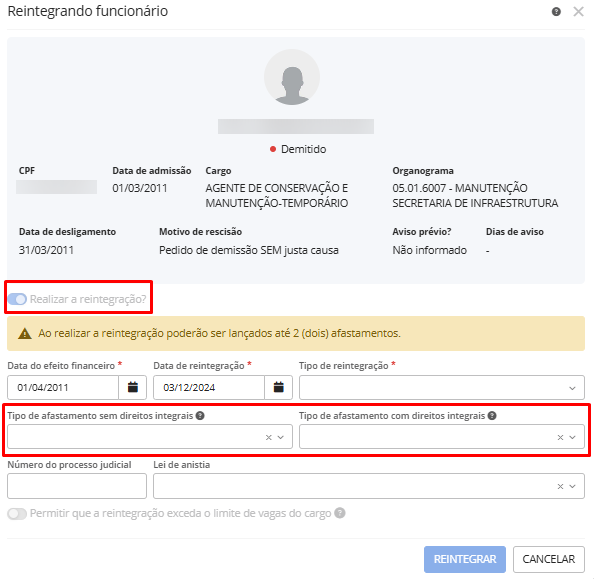Viewport: 594px width, 579px height.
Task: Close the Reintegrando funcionário dialog
Action: pyautogui.click(x=578, y=11)
